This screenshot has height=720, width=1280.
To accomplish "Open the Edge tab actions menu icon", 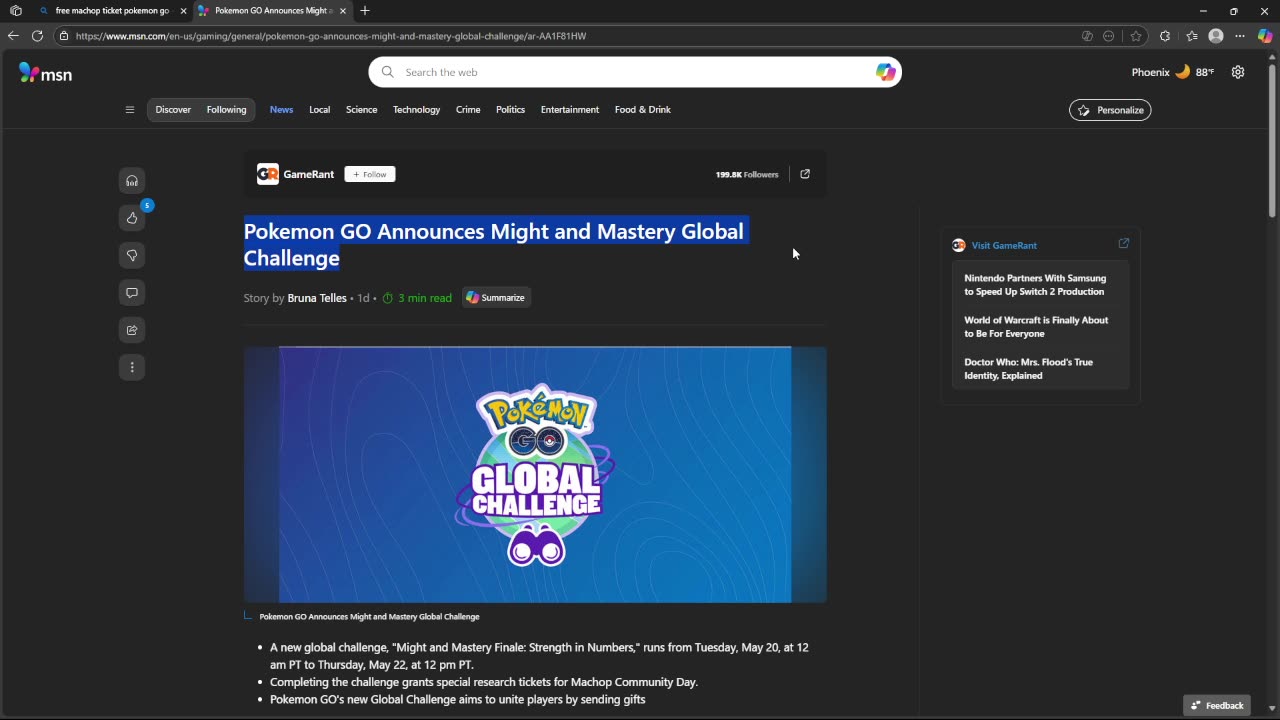I will (16, 11).
